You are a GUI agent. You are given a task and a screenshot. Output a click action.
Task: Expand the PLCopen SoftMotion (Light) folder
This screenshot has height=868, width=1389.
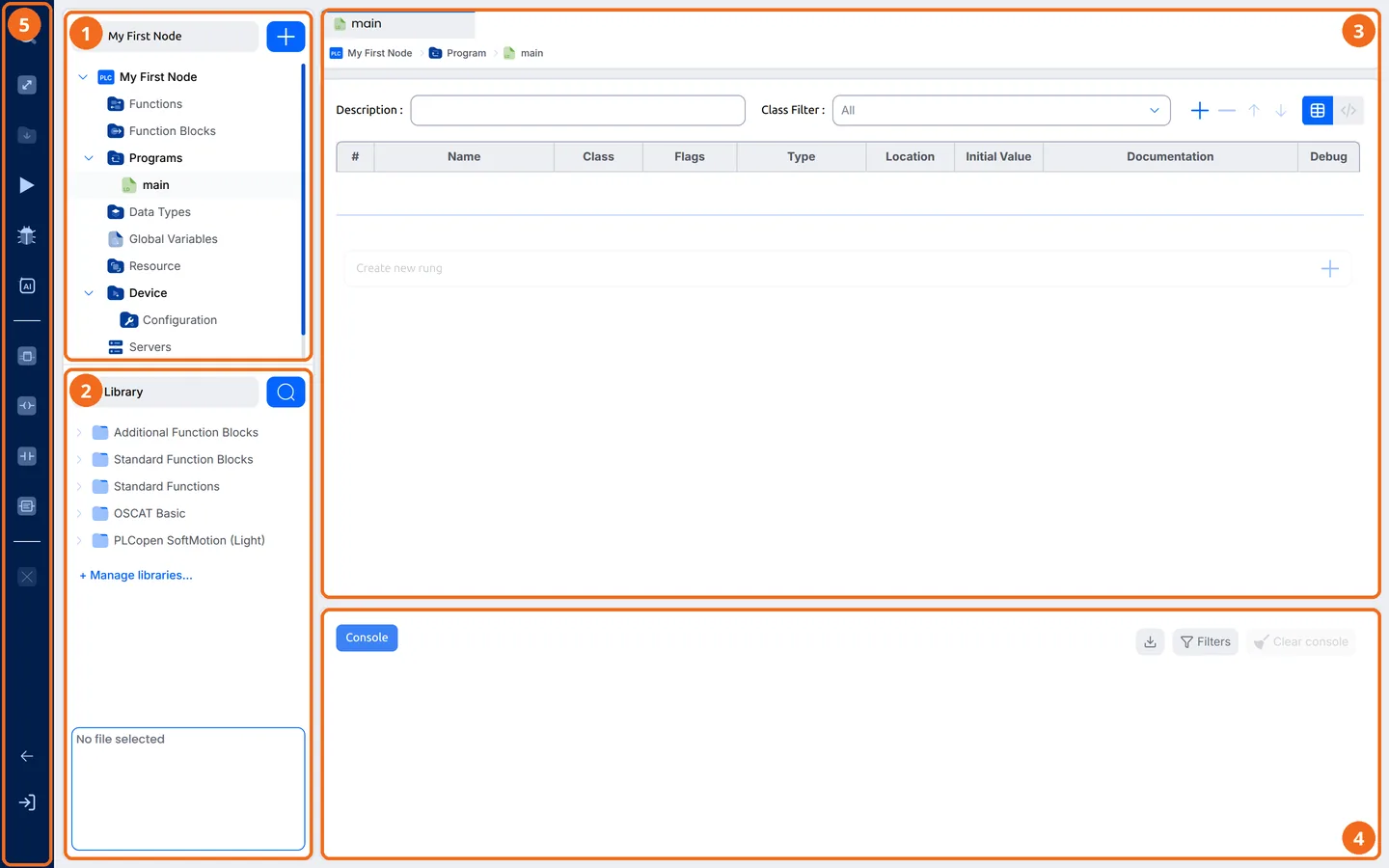(79, 541)
